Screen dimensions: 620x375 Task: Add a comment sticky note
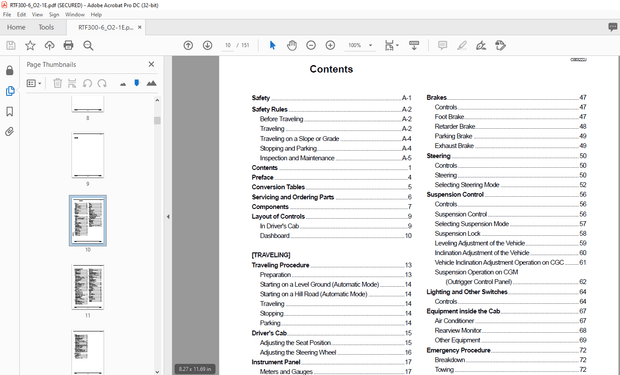pyautogui.click(x=442, y=45)
